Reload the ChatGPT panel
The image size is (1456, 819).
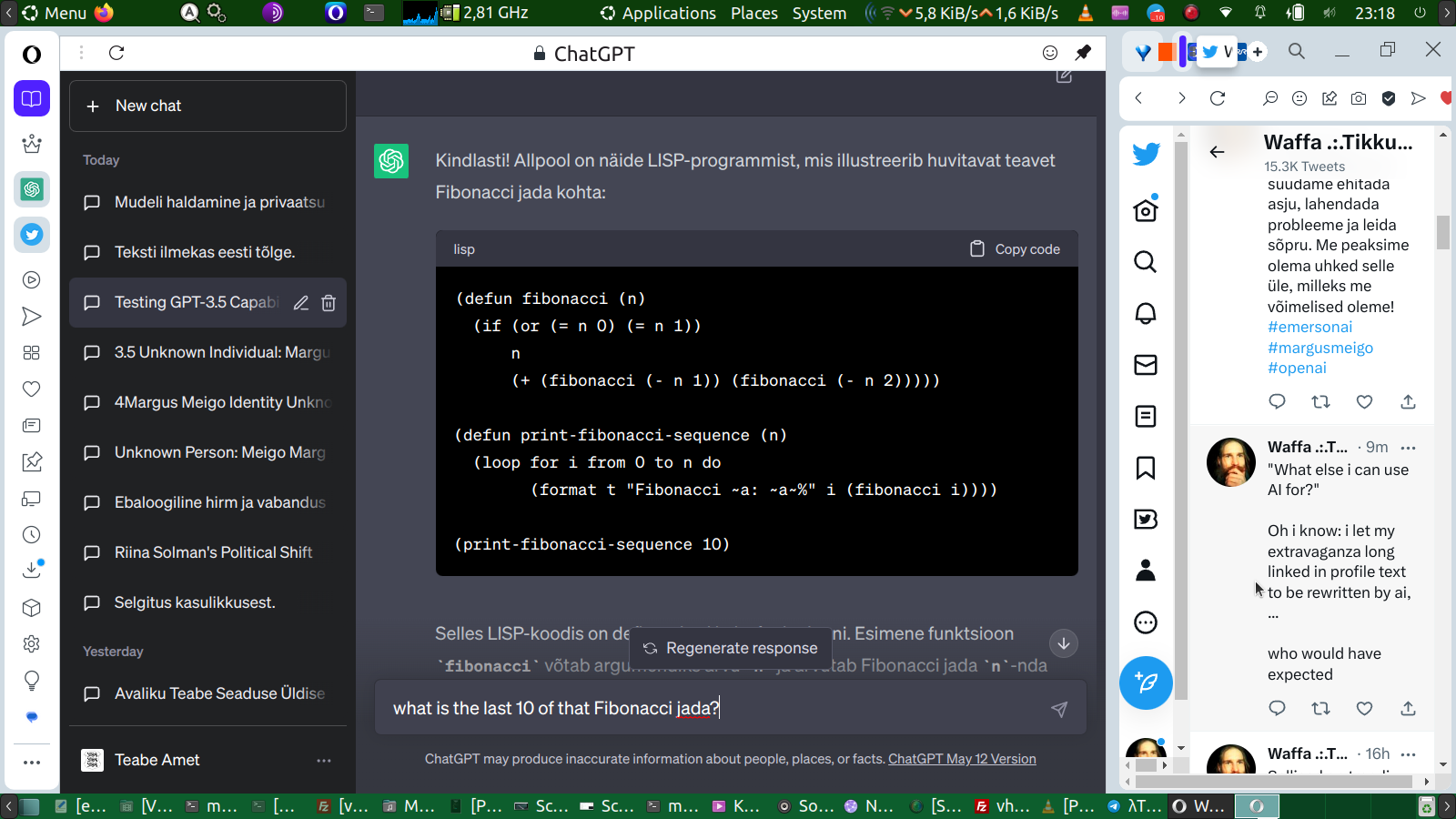(x=116, y=53)
